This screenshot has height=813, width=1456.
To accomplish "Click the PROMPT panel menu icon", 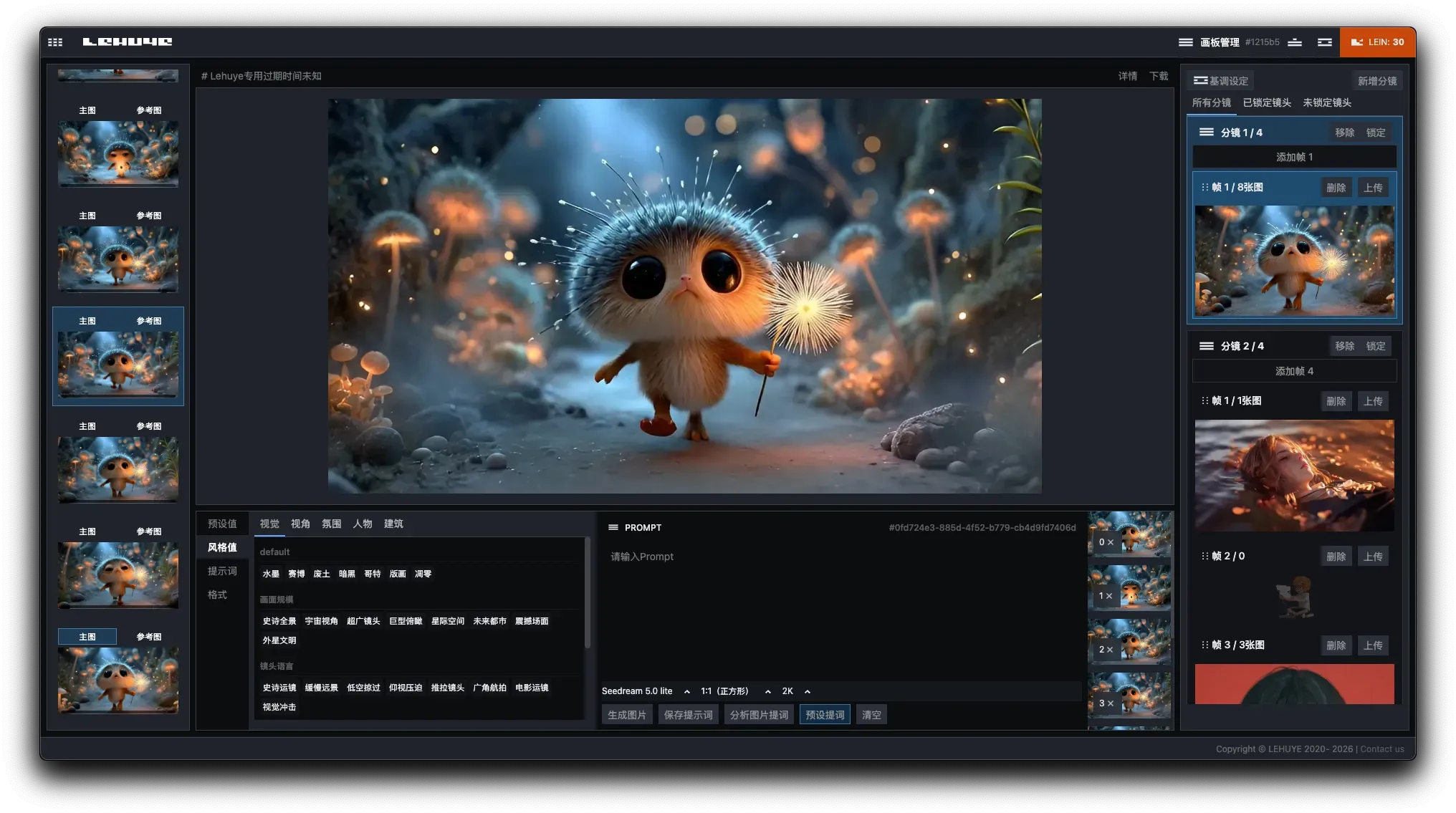I will point(613,527).
